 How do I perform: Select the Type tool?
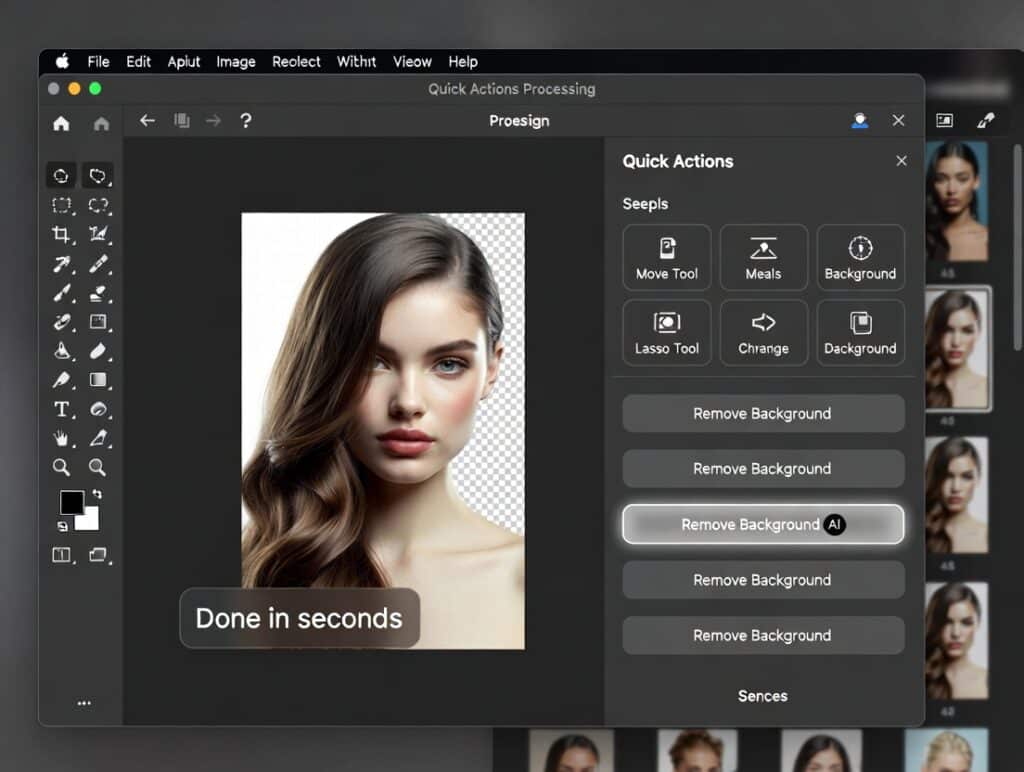[61, 409]
